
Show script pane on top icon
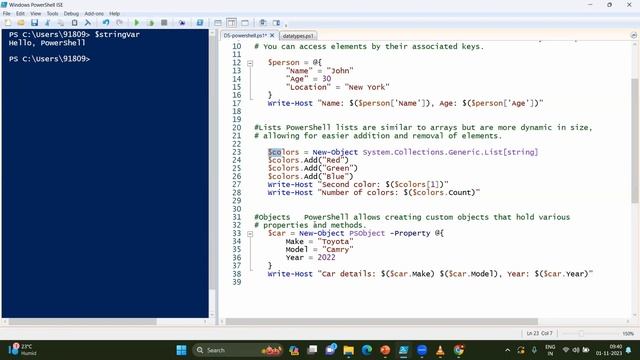218,23
